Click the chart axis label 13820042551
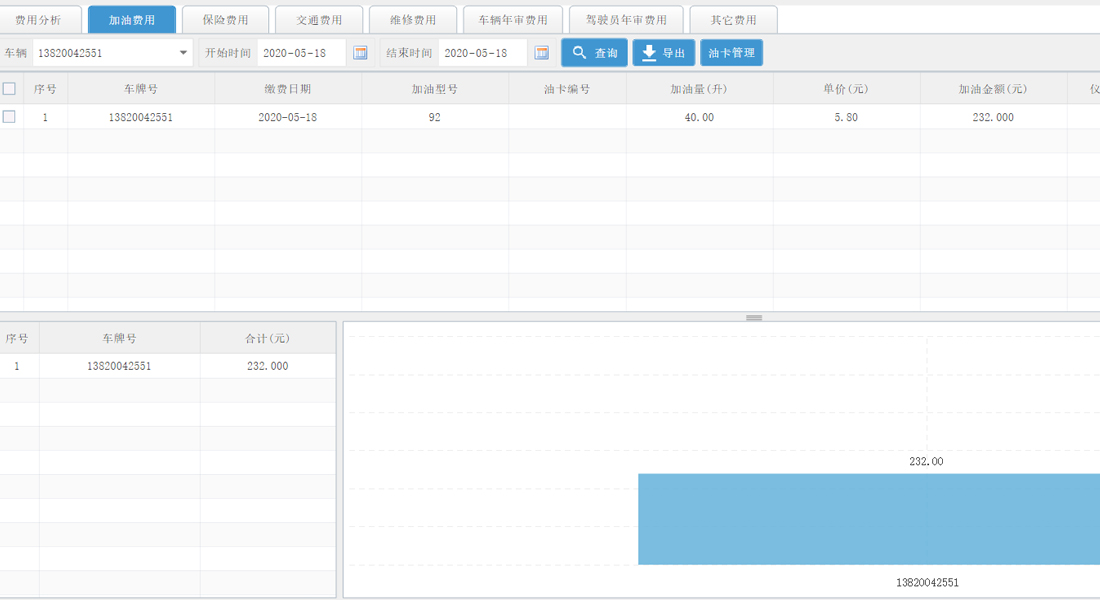This screenshot has height=600, width=1100. click(927, 582)
